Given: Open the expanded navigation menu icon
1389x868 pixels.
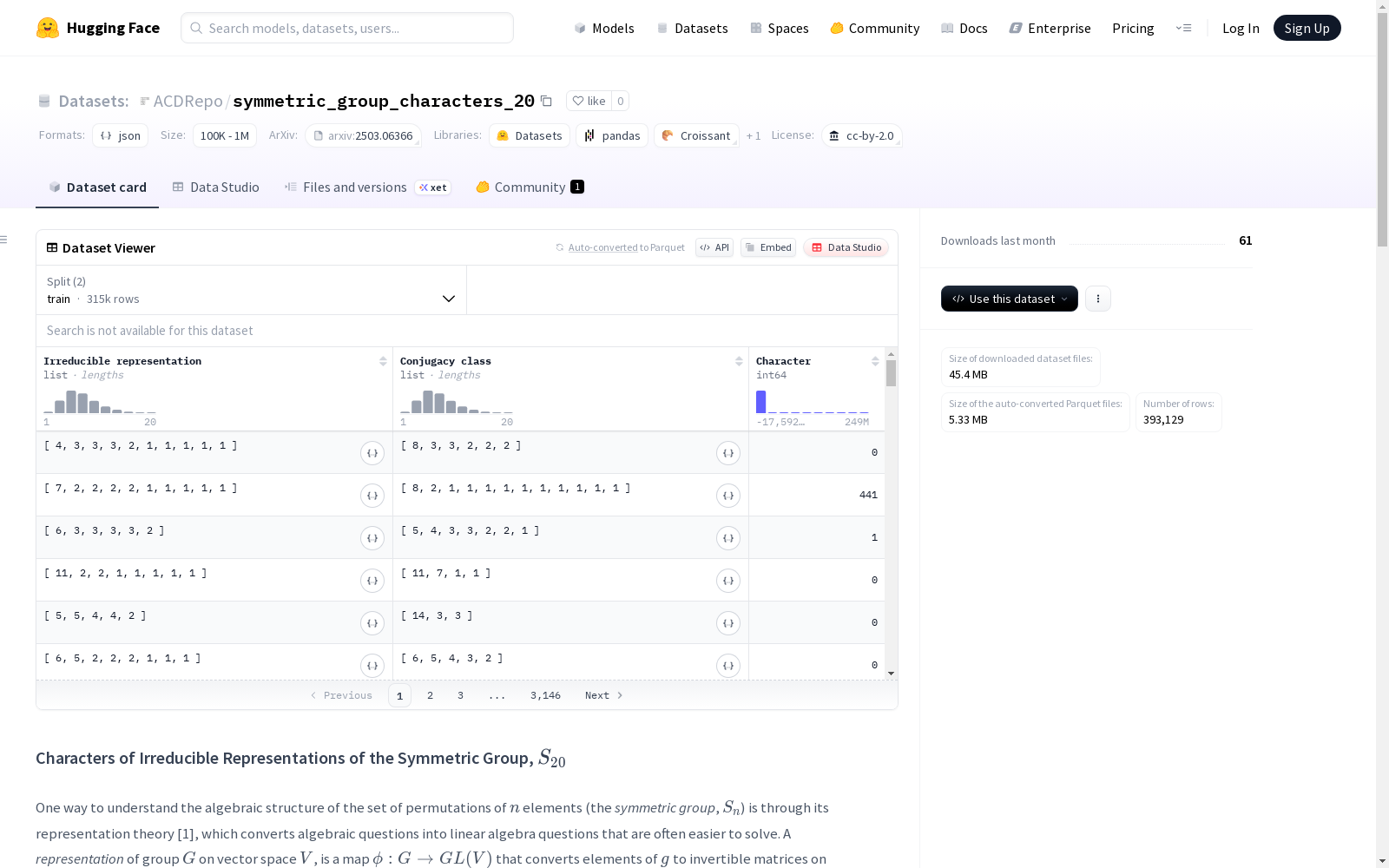Looking at the screenshot, I should (x=1183, y=28).
